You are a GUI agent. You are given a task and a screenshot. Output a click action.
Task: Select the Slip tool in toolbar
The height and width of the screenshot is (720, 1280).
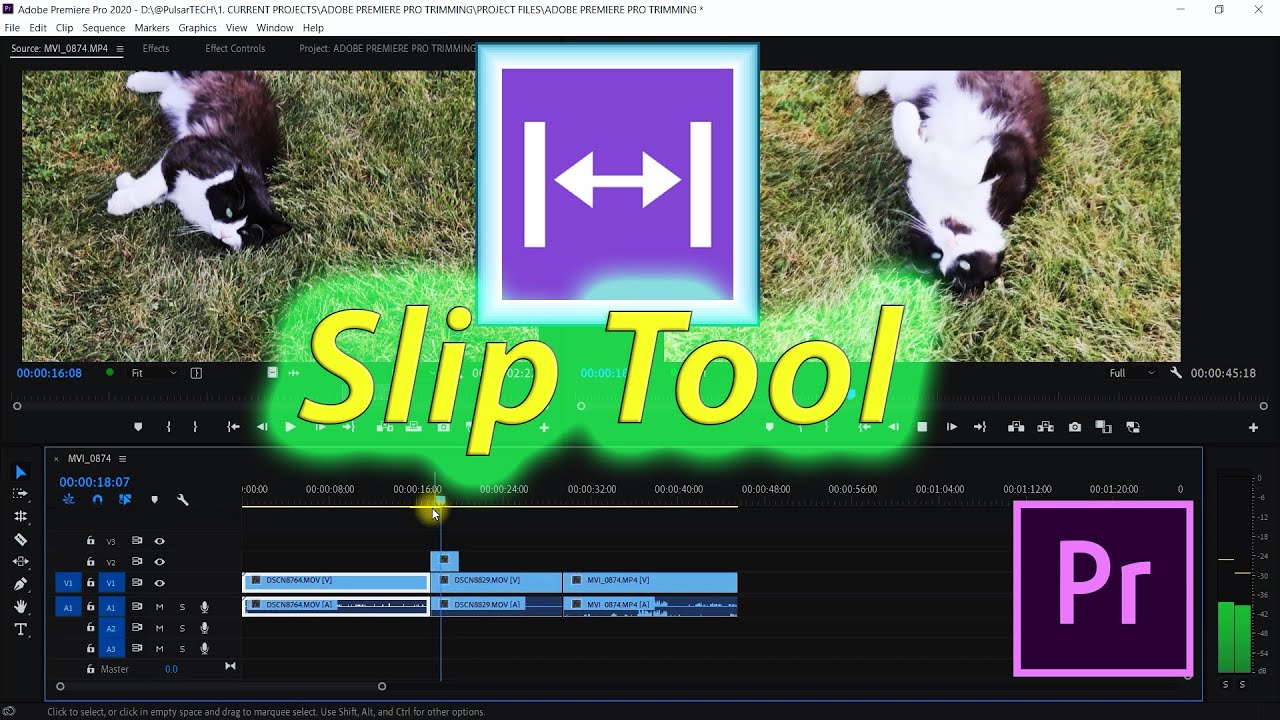click(x=20, y=562)
